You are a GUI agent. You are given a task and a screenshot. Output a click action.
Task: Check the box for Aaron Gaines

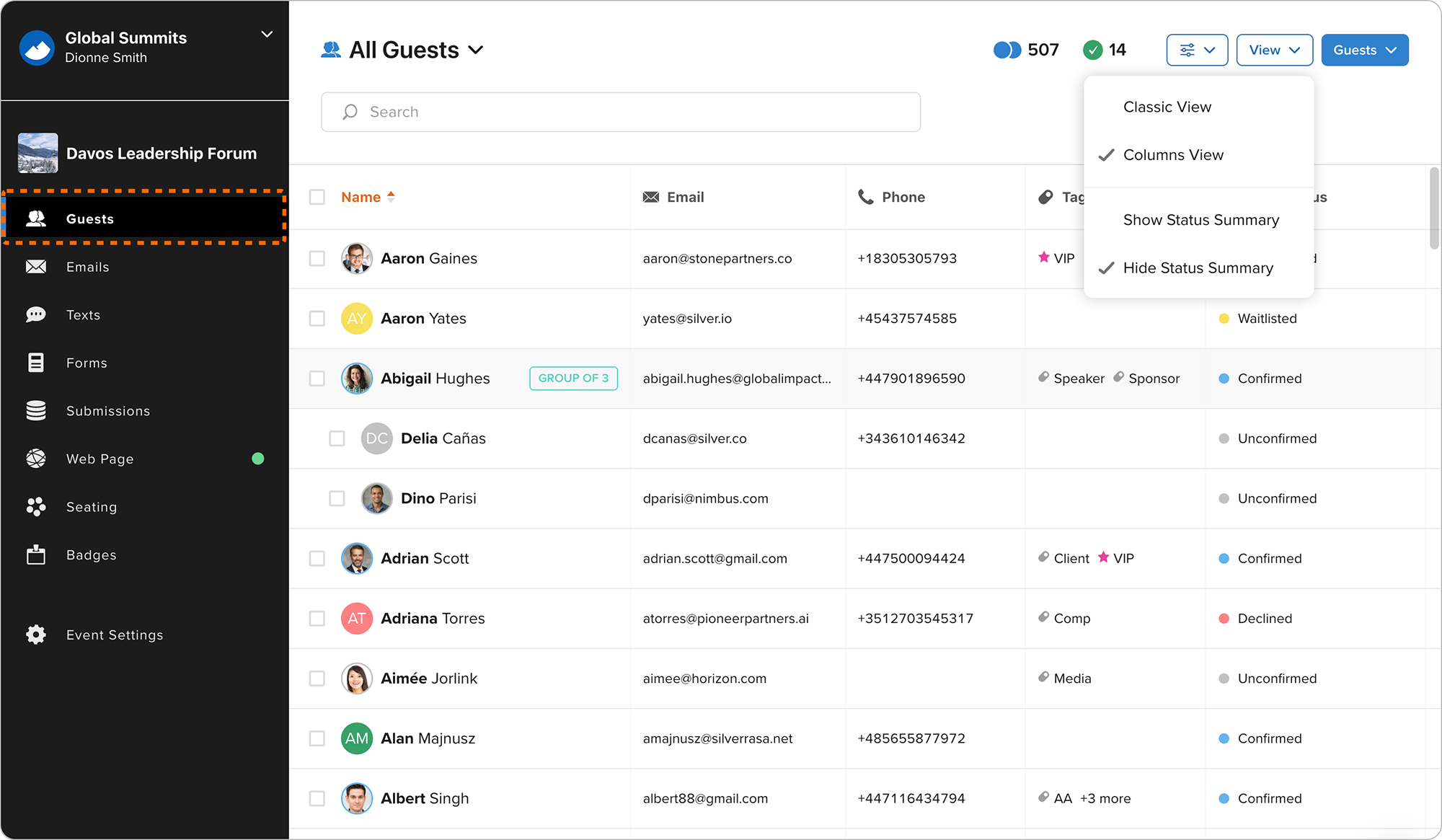tap(317, 258)
